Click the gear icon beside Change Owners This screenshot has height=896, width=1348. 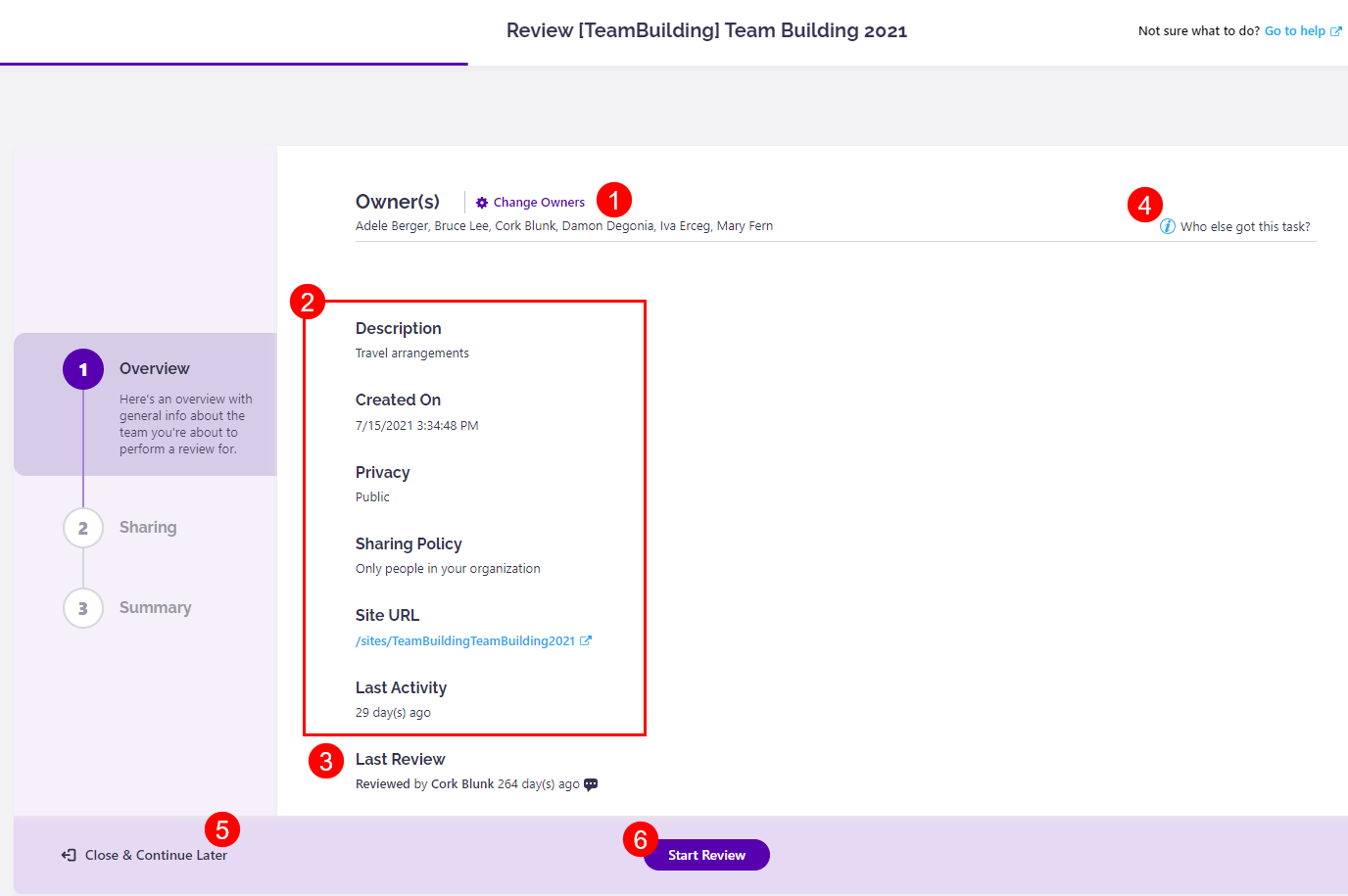tap(481, 202)
